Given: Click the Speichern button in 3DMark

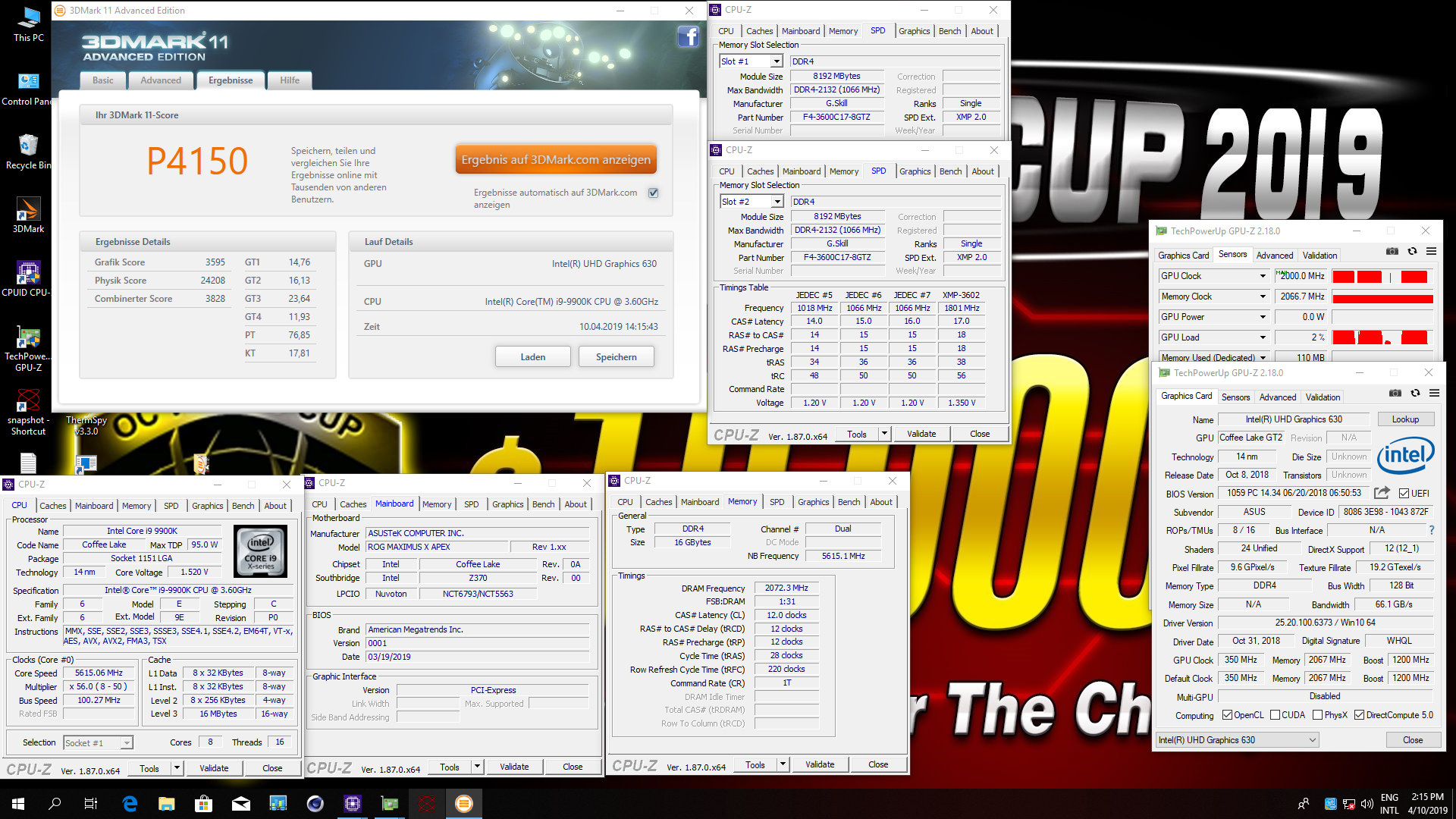Looking at the screenshot, I should [617, 357].
